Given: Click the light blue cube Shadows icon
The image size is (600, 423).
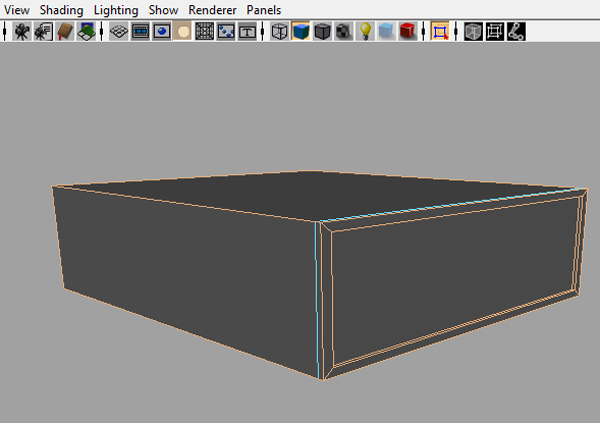Looking at the screenshot, I should 386,31.
